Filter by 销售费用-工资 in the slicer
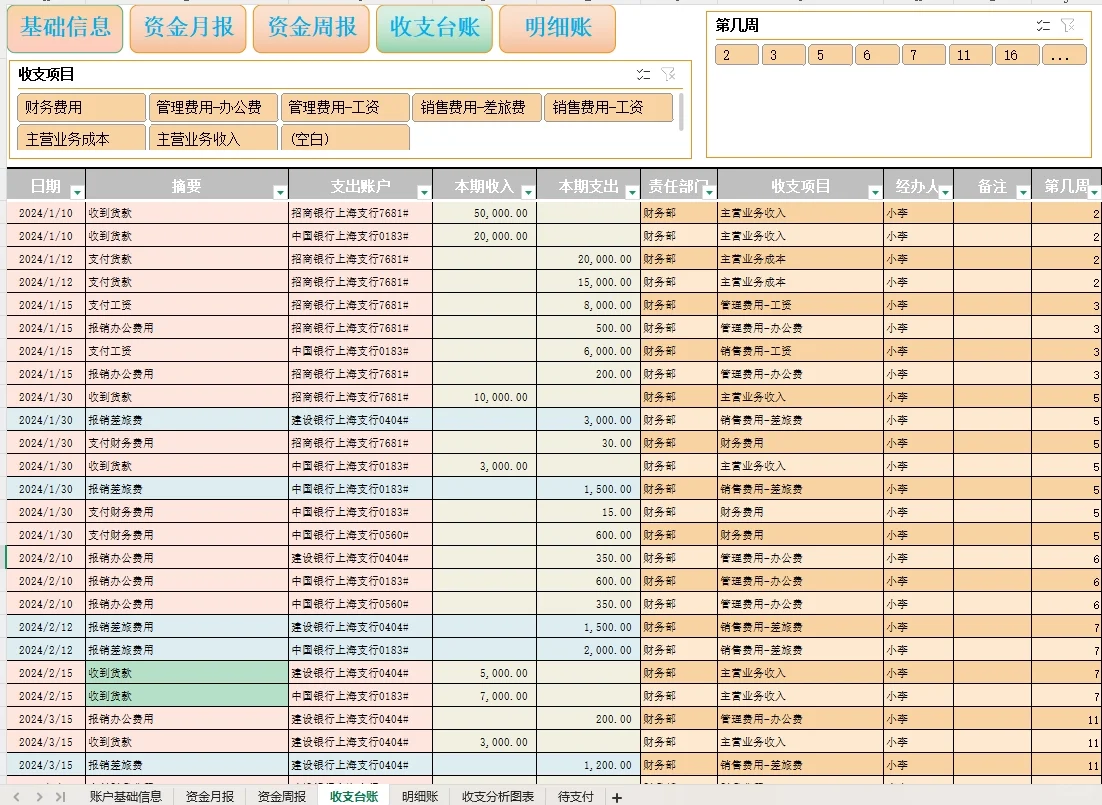This screenshot has width=1102, height=805. coord(609,108)
